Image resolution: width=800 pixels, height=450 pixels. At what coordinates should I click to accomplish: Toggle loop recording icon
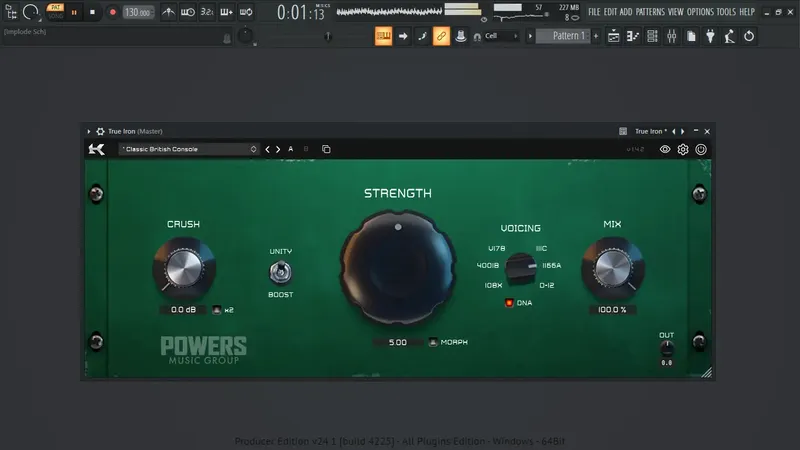point(245,12)
